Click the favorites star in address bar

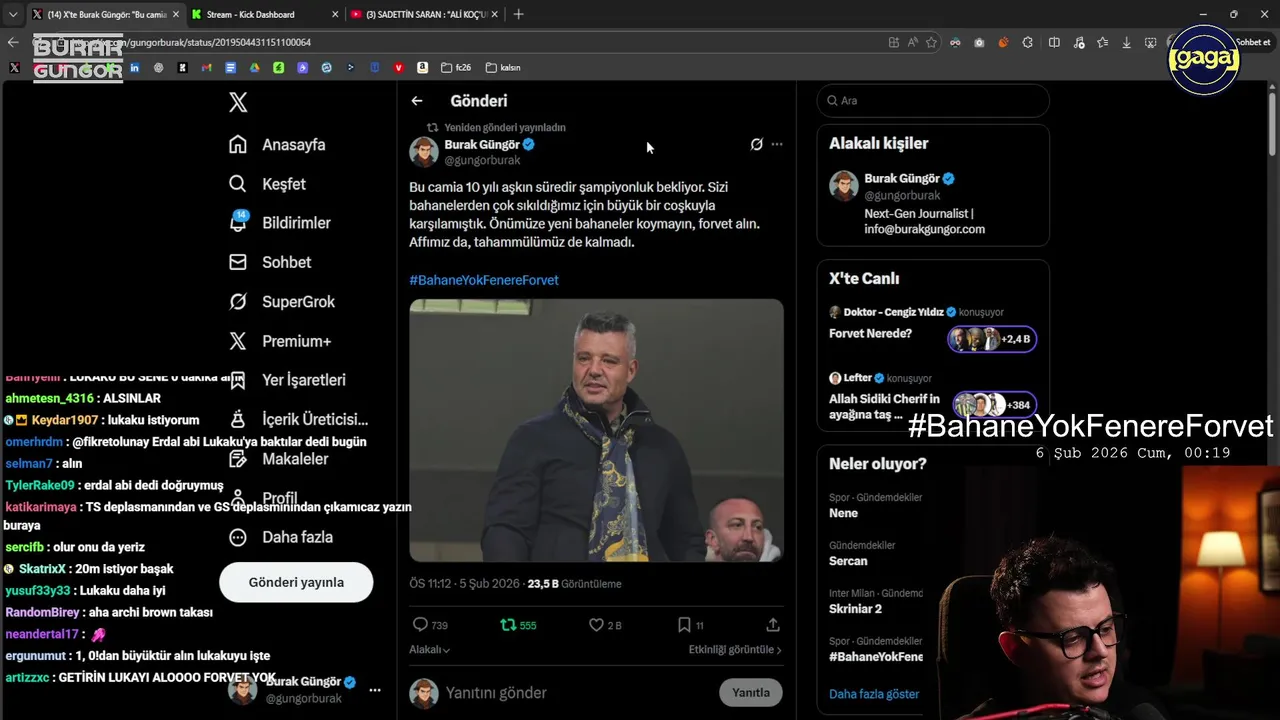point(931,42)
